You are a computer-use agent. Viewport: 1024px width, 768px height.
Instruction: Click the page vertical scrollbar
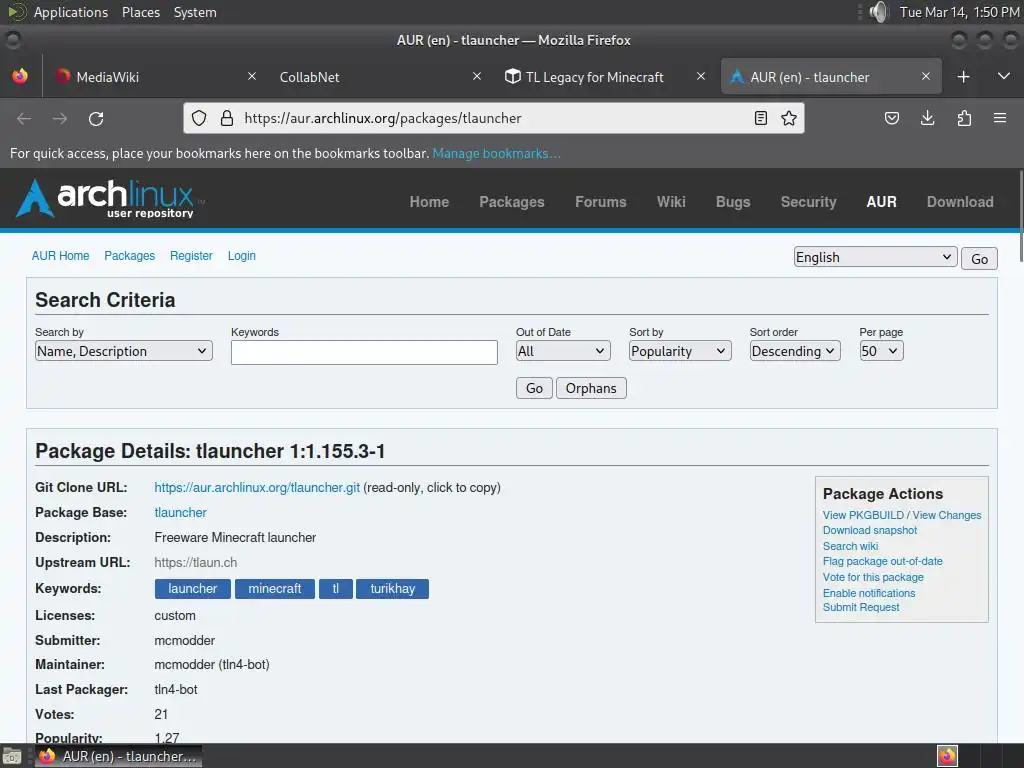pyautogui.click(x=1020, y=216)
